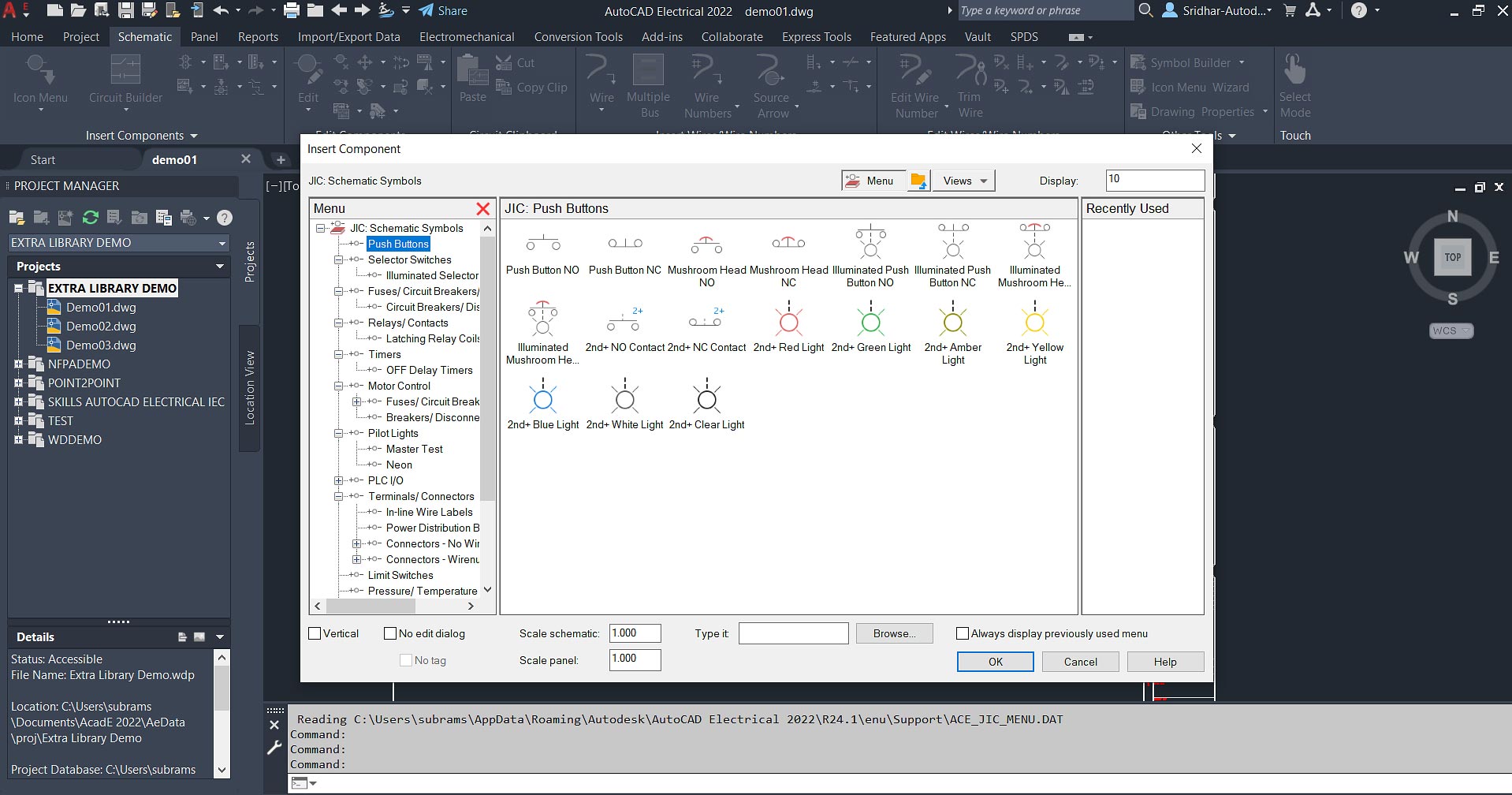The image size is (1512, 795).
Task: Click the Illuminated Push Button NC symbol
Action: coord(952,244)
